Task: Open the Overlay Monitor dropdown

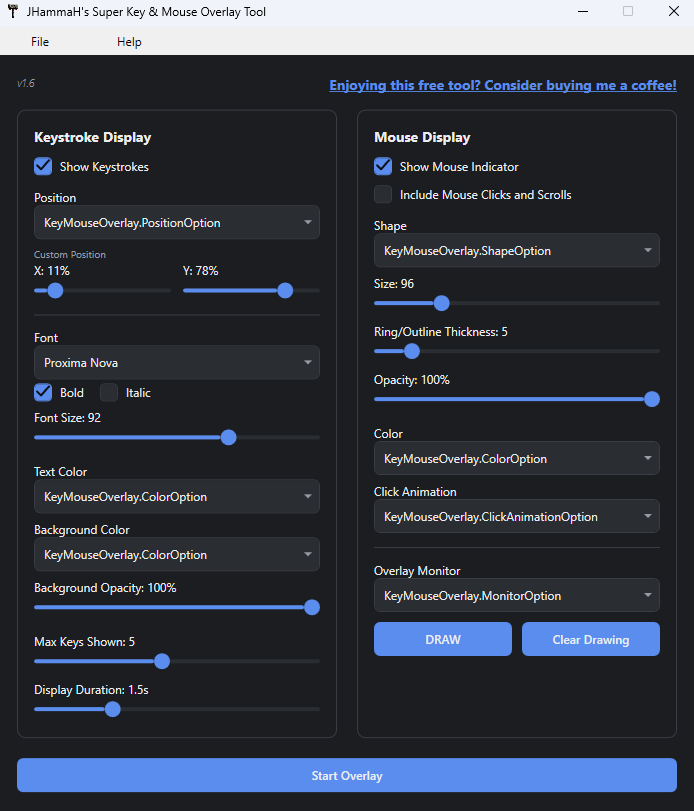Action: tap(517, 595)
